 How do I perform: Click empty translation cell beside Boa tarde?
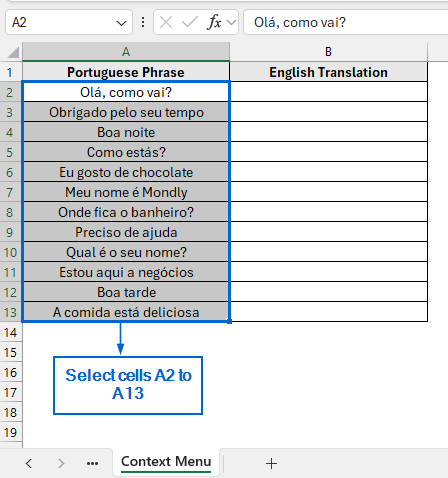click(x=328, y=292)
